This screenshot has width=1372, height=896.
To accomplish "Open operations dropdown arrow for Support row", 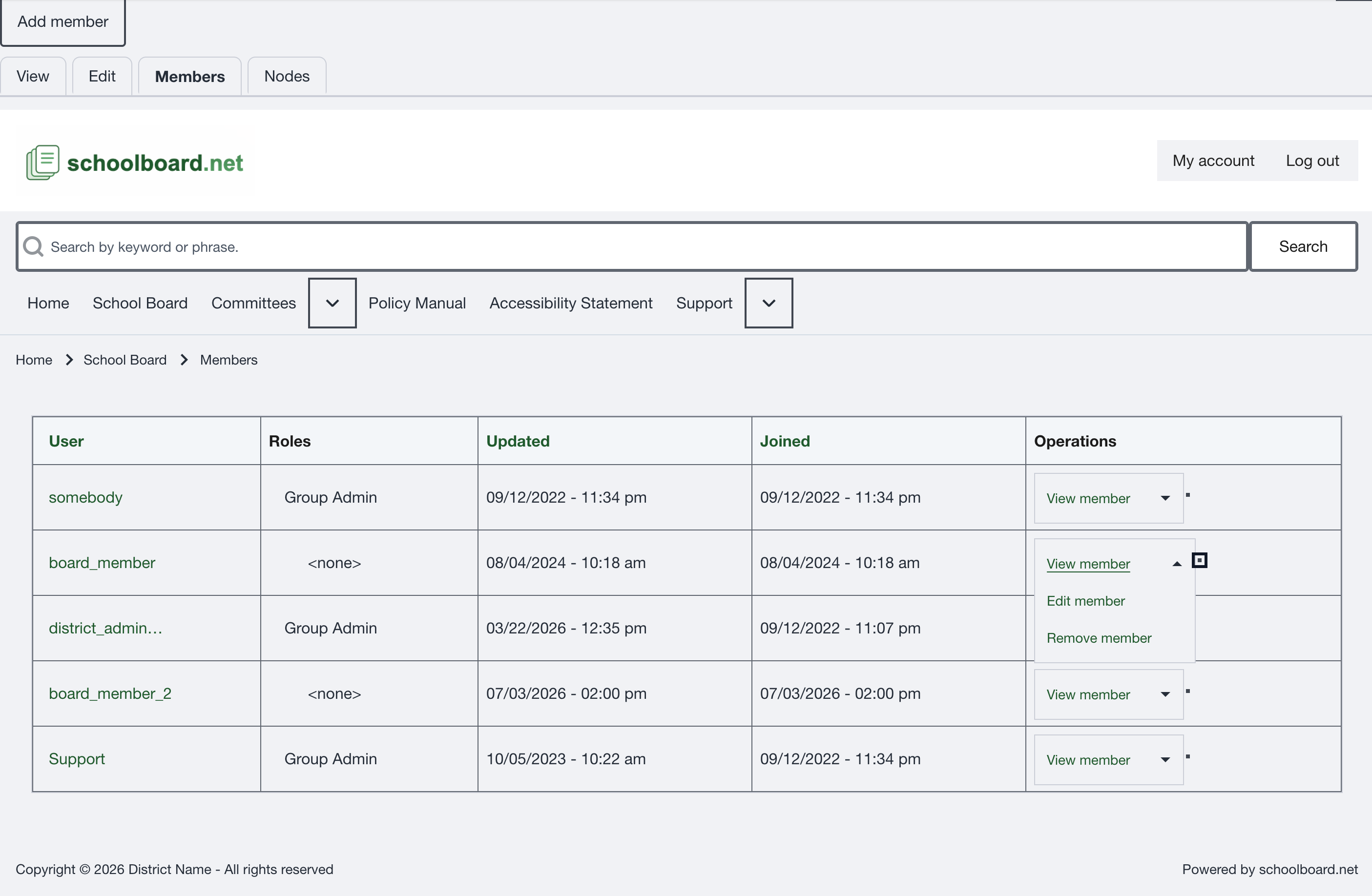I will [x=1165, y=760].
